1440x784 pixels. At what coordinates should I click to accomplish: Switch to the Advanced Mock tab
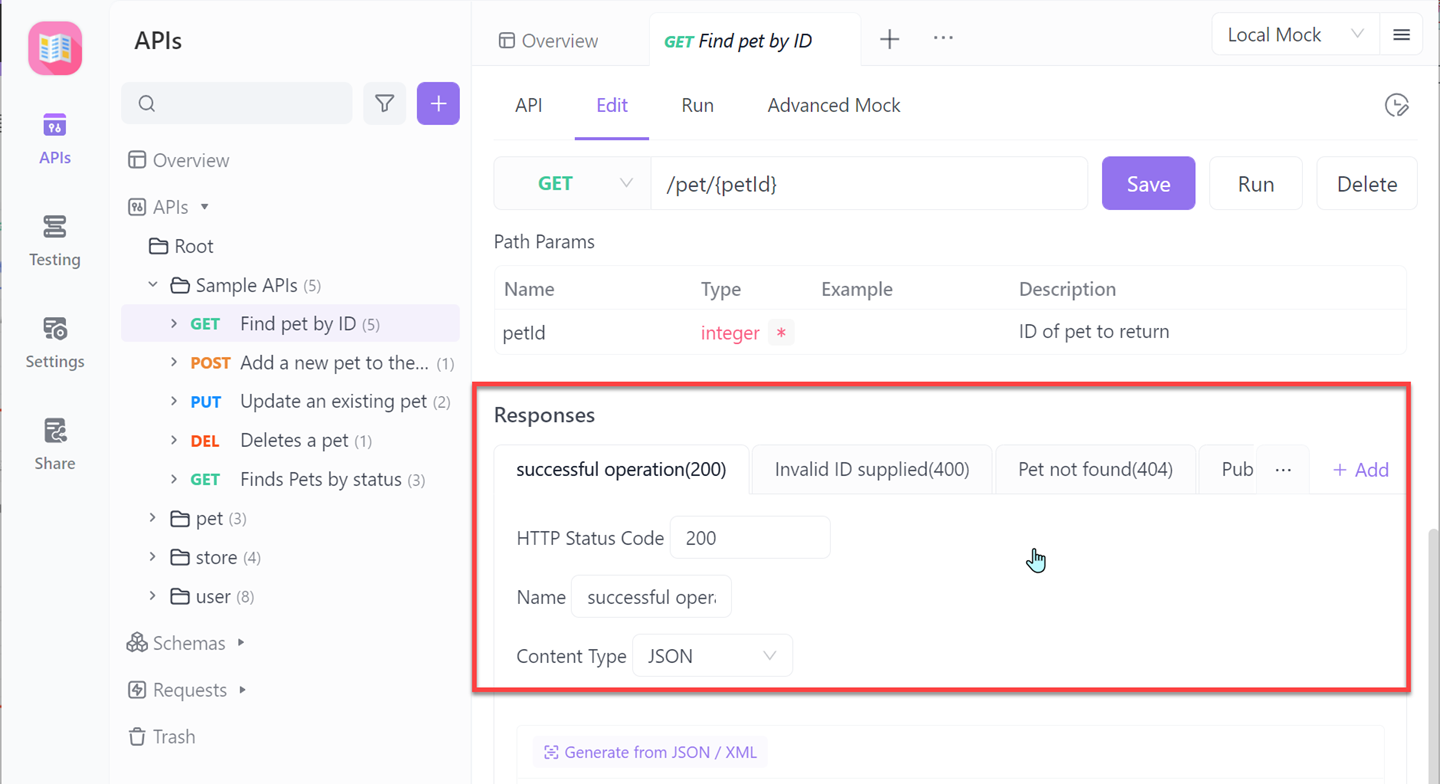click(x=833, y=105)
